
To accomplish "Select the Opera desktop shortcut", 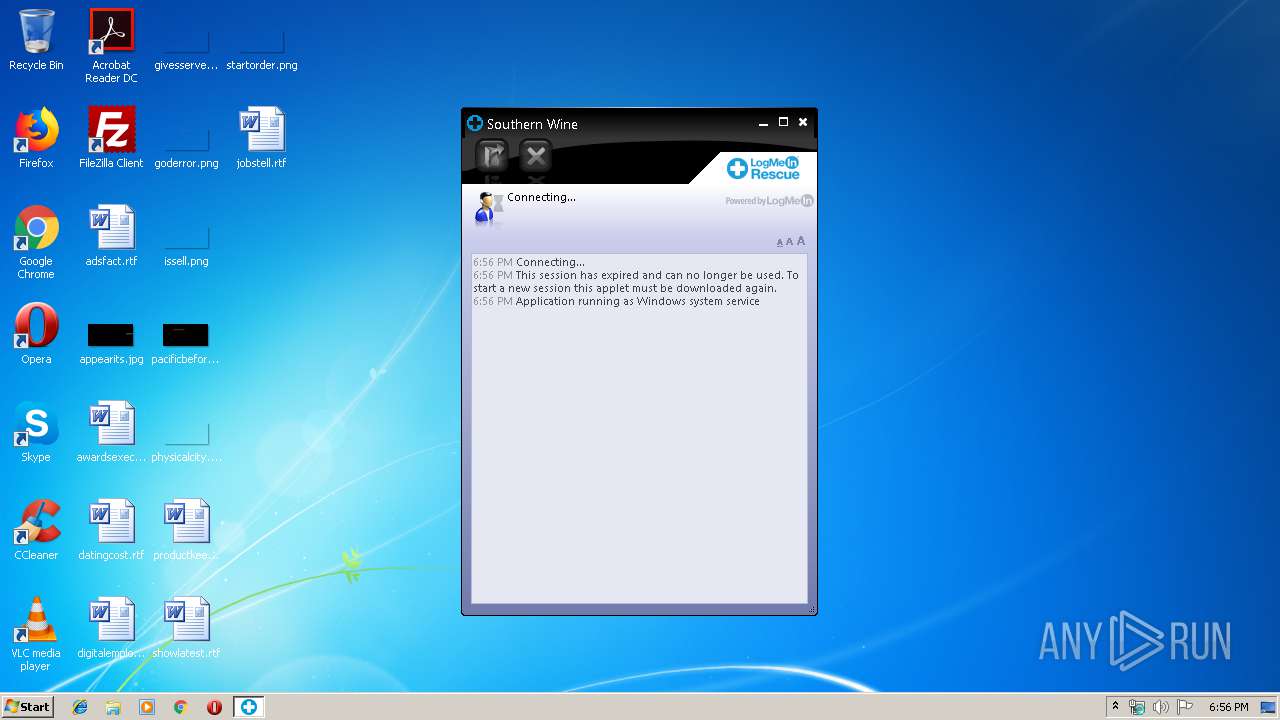I will click(36, 334).
